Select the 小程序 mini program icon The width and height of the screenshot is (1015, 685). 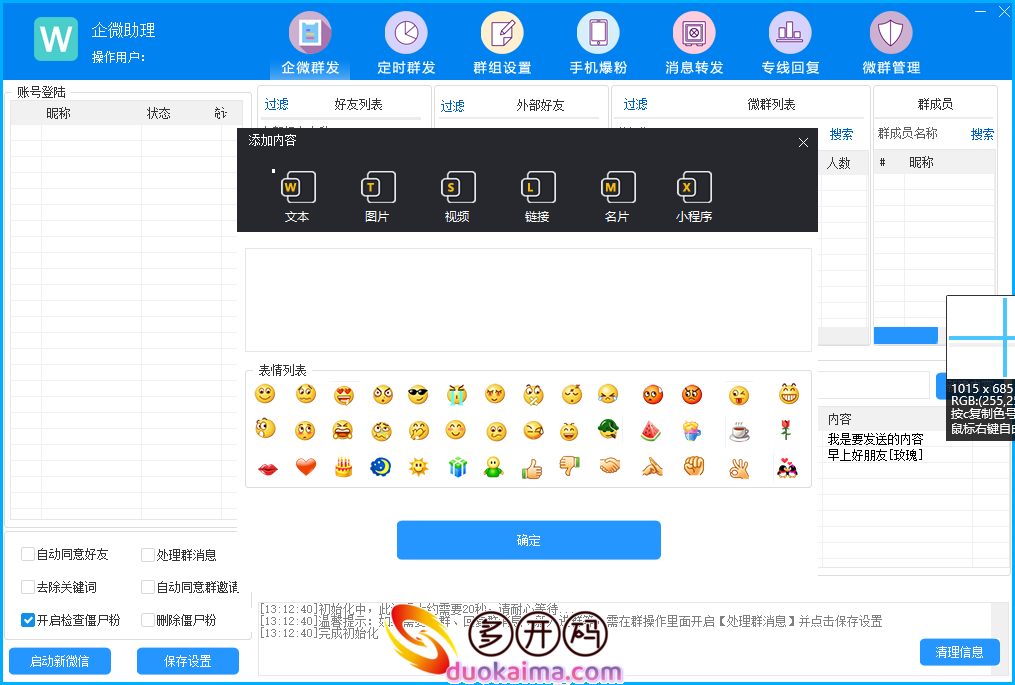click(693, 189)
